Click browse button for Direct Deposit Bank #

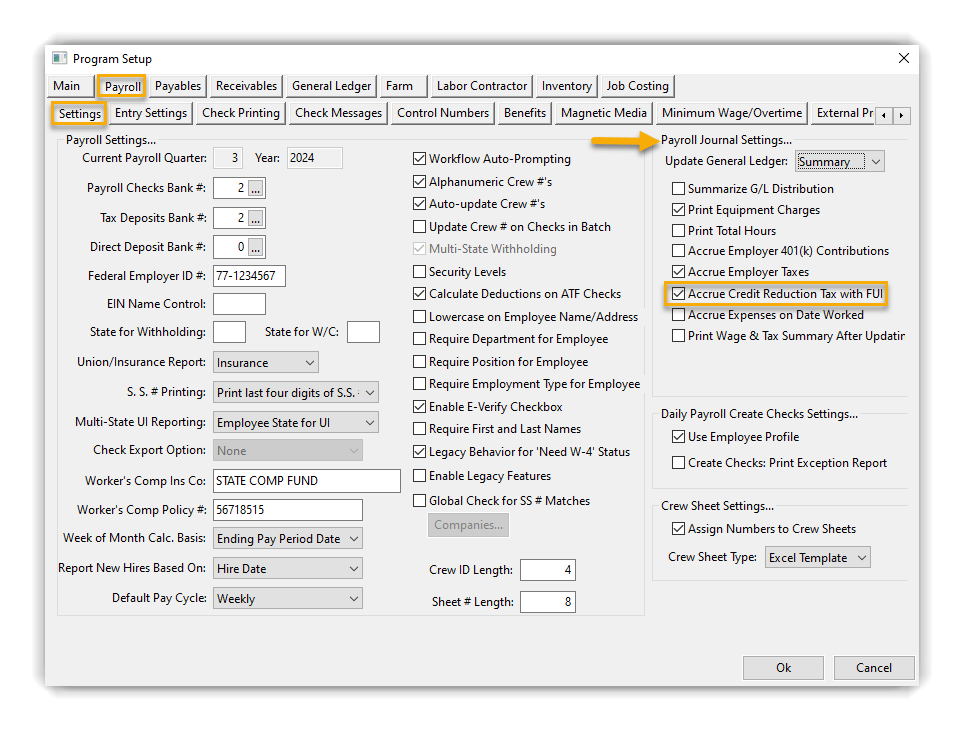click(256, 247)
